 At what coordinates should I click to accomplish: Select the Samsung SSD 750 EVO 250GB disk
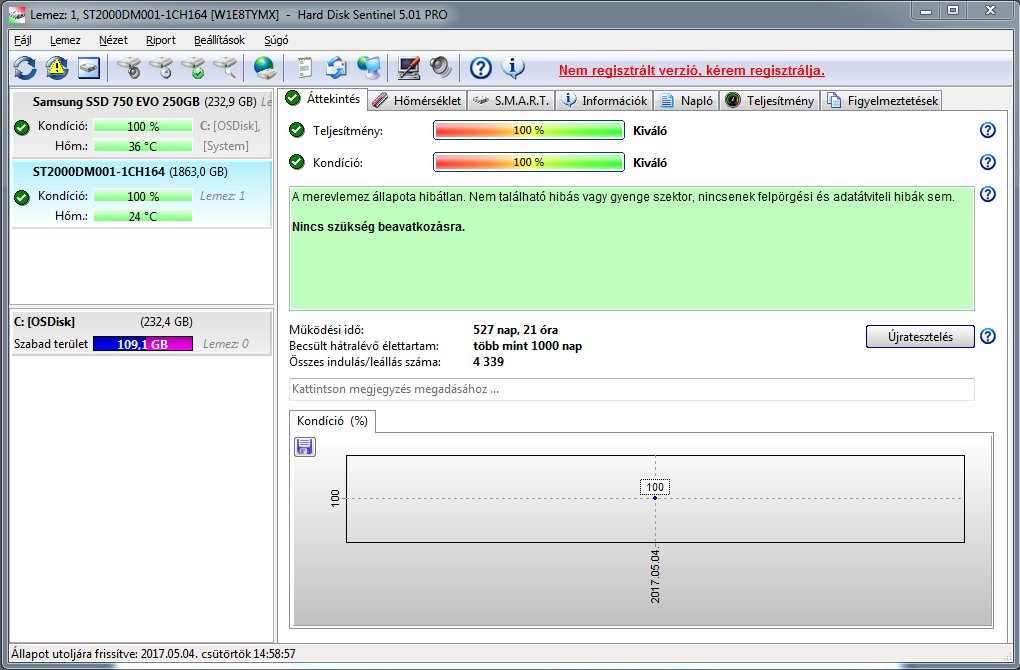[142, 124]
